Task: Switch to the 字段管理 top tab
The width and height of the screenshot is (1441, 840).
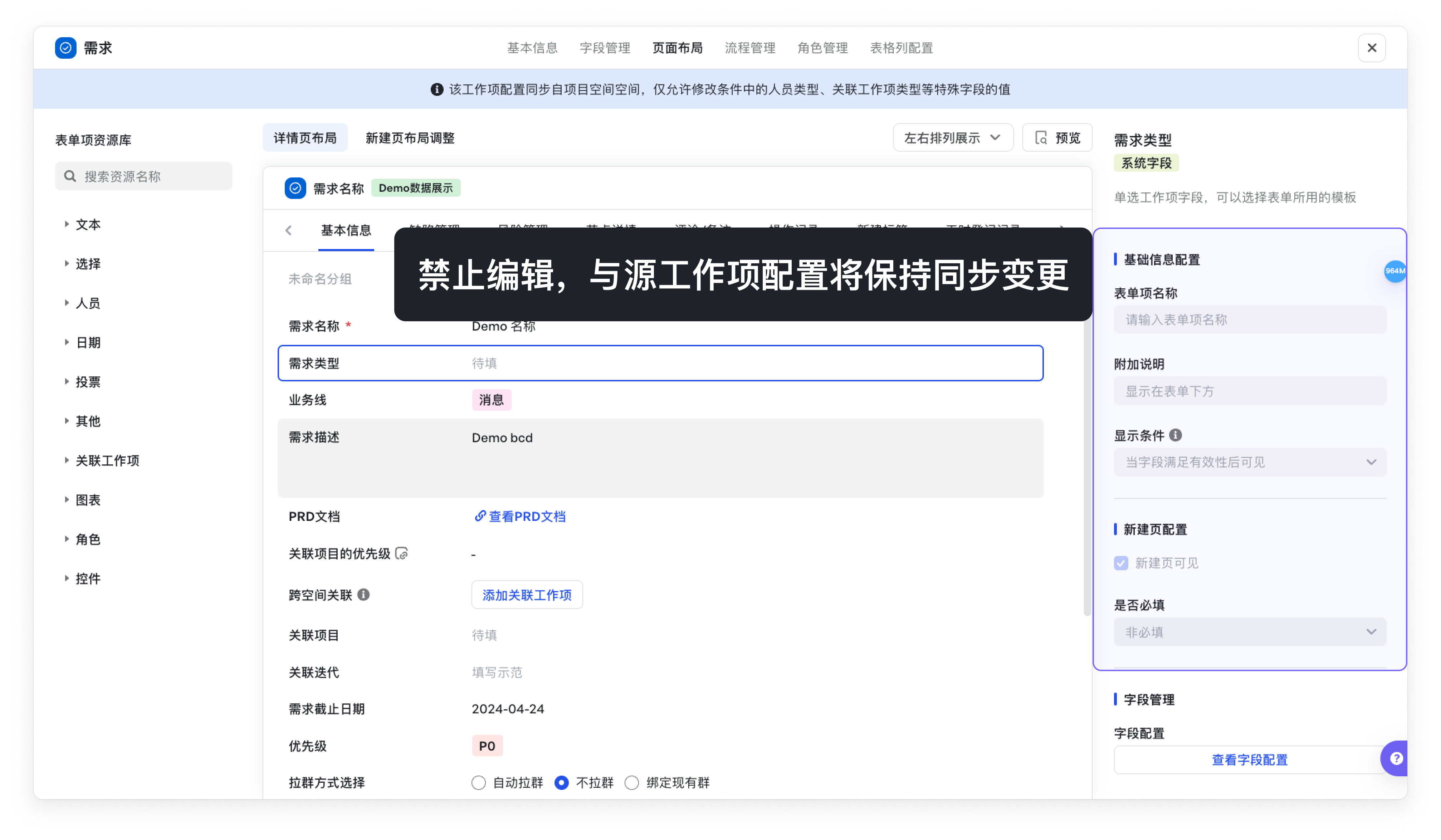Action: pos(605,48)
